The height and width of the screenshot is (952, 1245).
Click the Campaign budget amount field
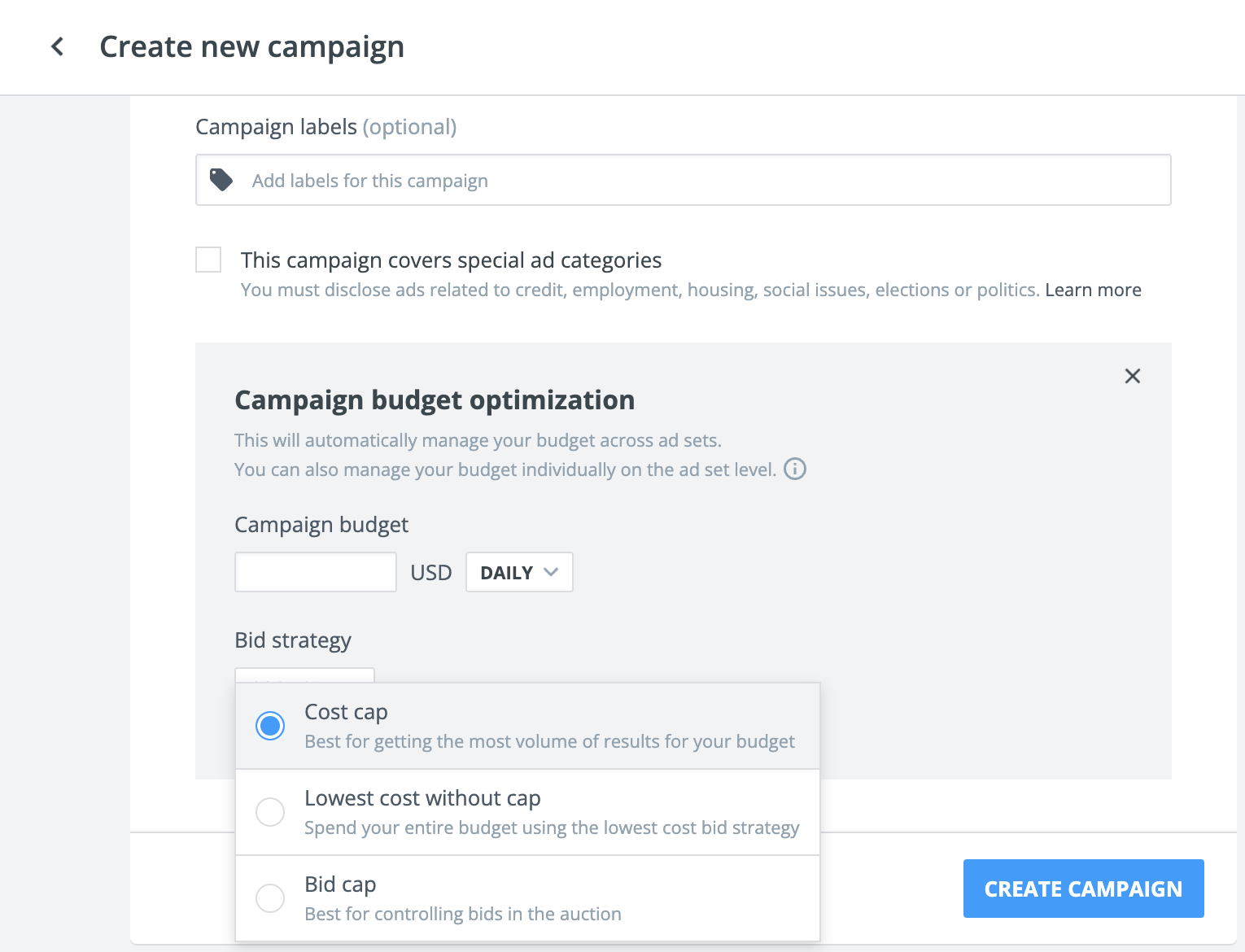tap(316, 572)
